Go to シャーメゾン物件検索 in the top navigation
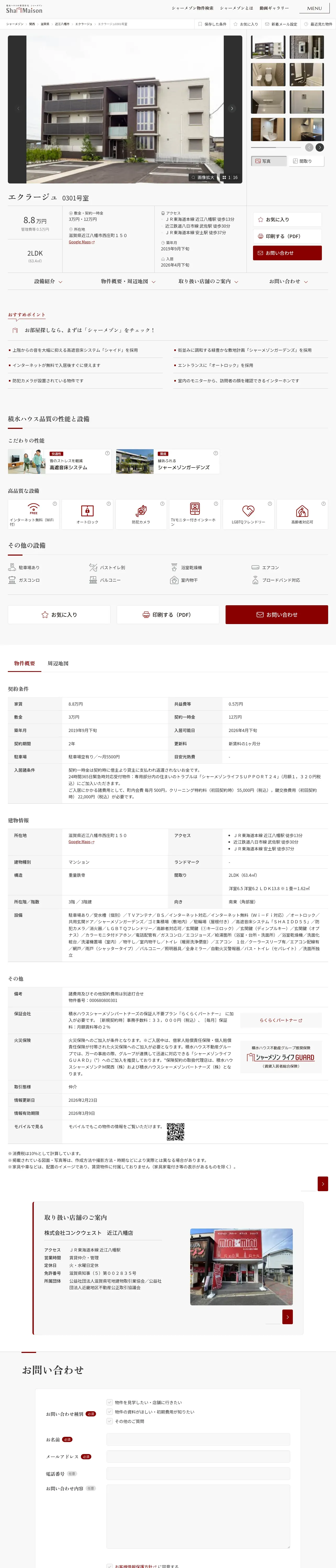Screen dimensions: 336x1568 (x=193, y=9)
